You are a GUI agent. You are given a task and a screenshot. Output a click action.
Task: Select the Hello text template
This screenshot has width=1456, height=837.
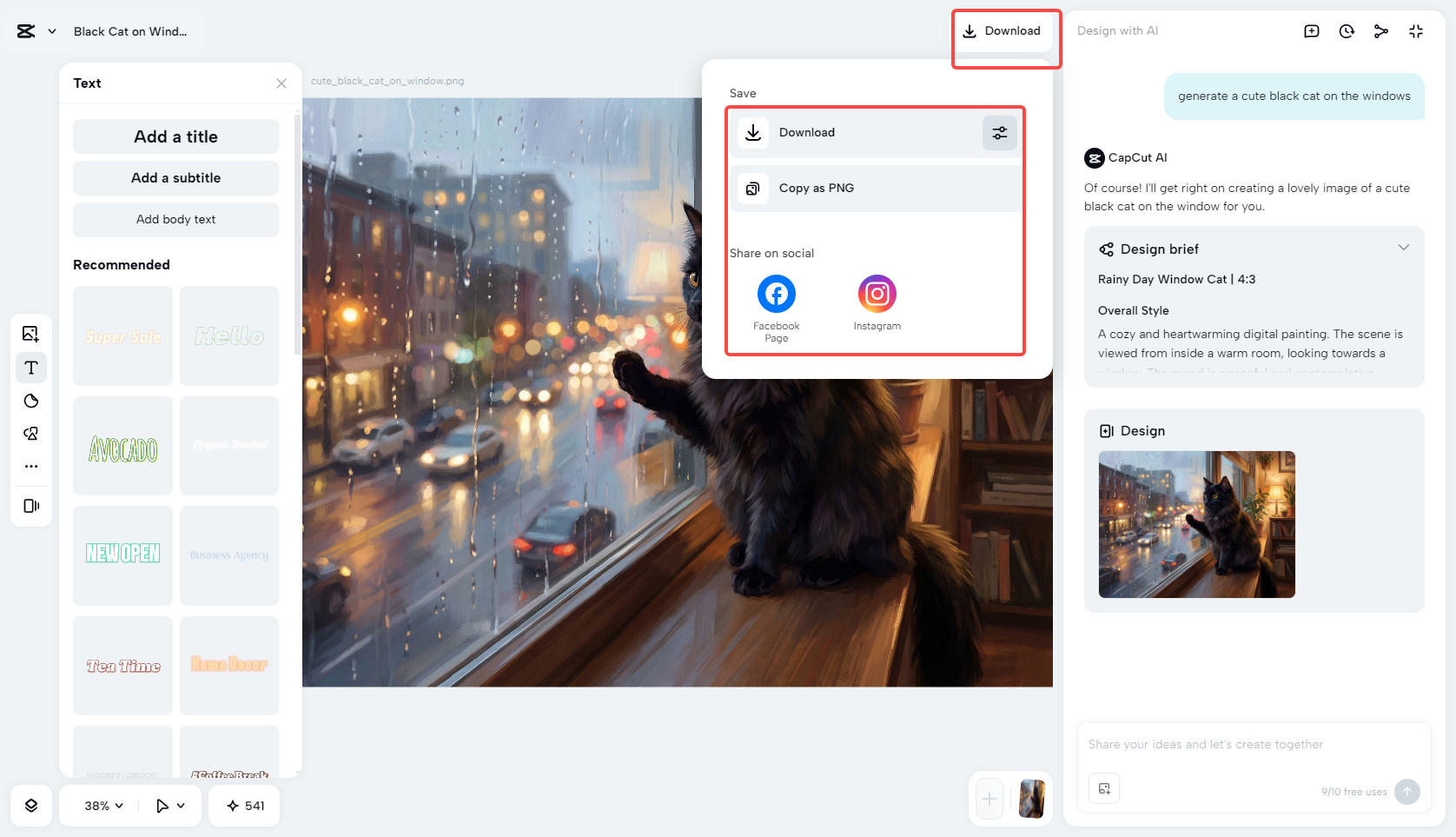tap(229, 336)
